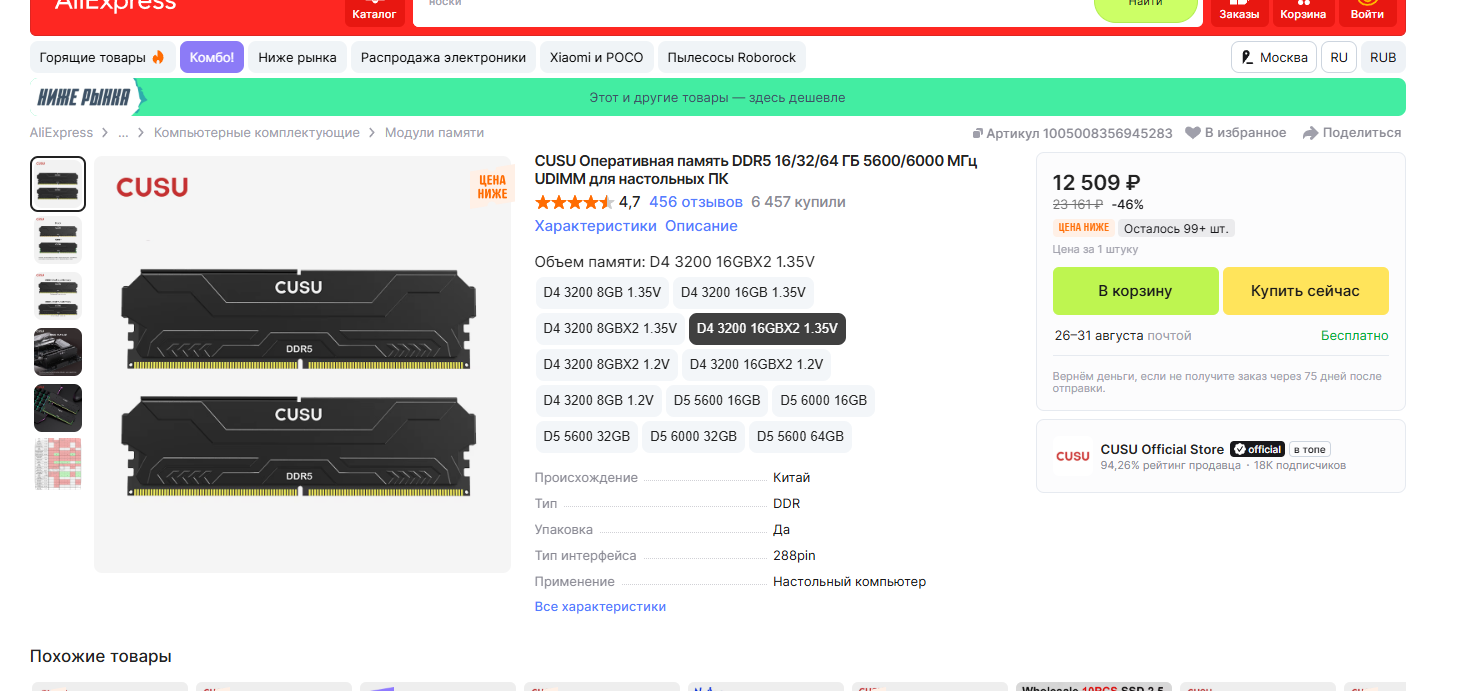The width and height of the screenshot is (1465, 691).
Task: Select first product thumbnail
Action: pyautogui.click(x=58, y=184)
